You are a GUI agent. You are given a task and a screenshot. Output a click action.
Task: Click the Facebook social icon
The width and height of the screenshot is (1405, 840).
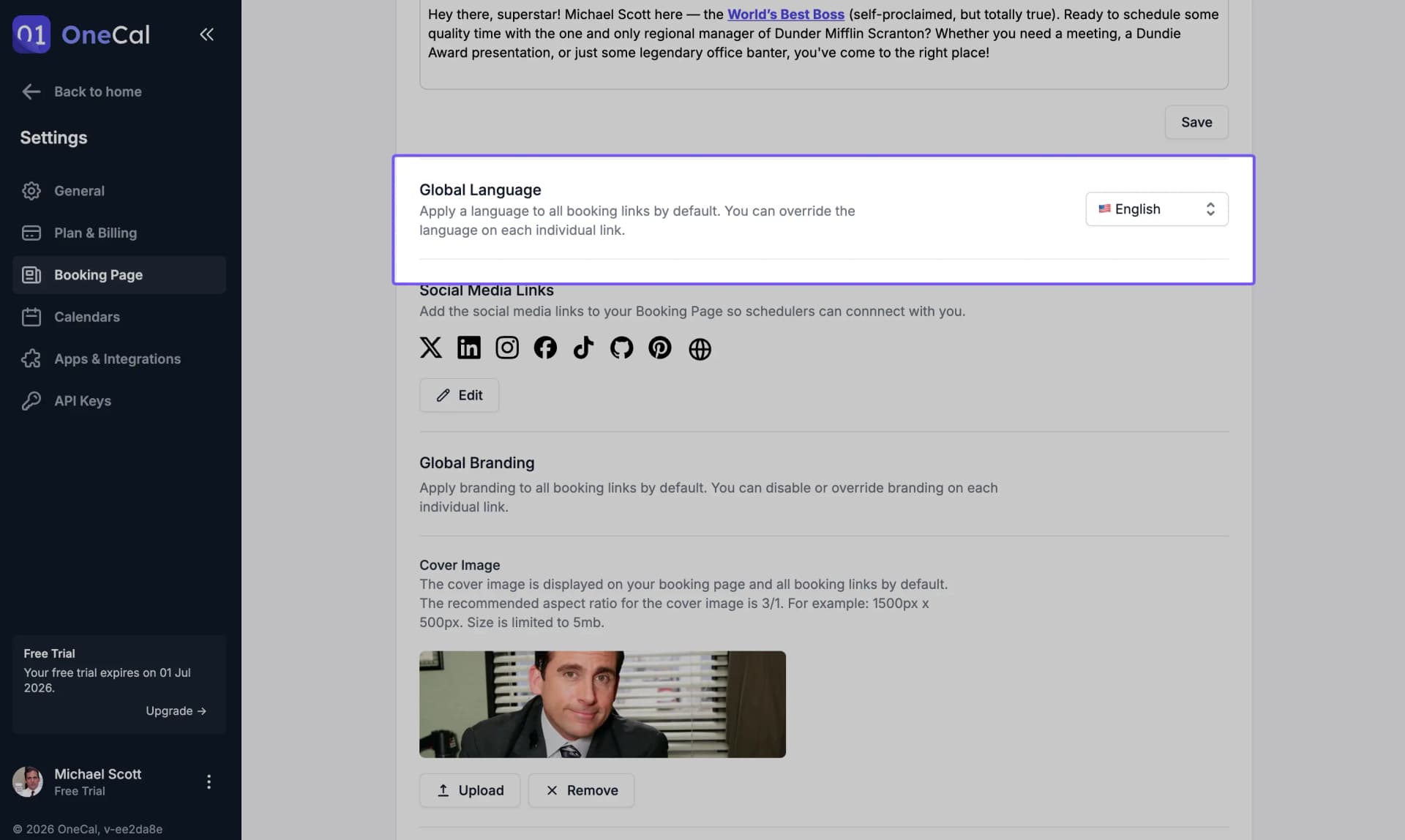click(x=544, y=348)
